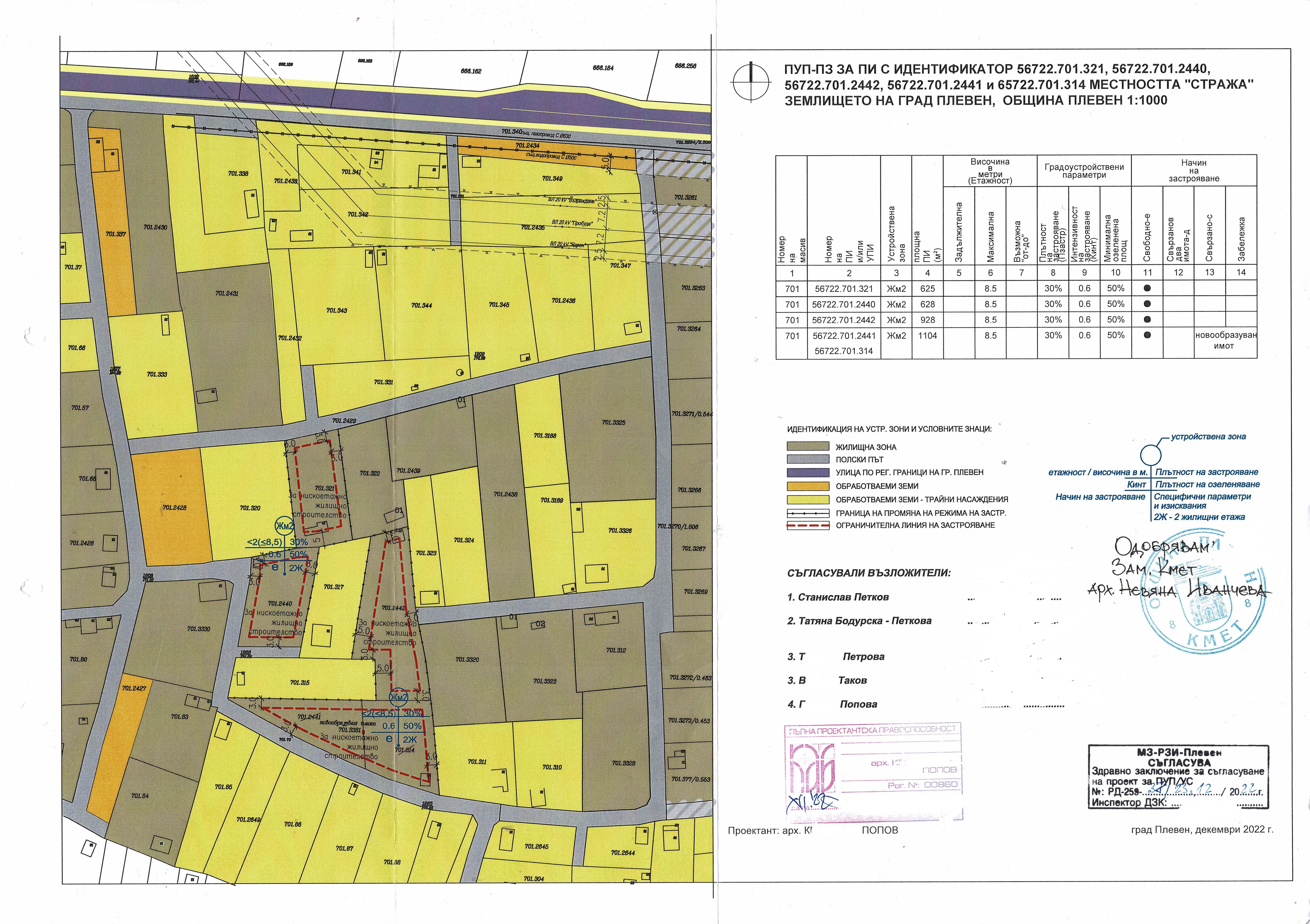
Task: Click the parcel label 701.3320 on the map
Action: (x=467, y=659)
